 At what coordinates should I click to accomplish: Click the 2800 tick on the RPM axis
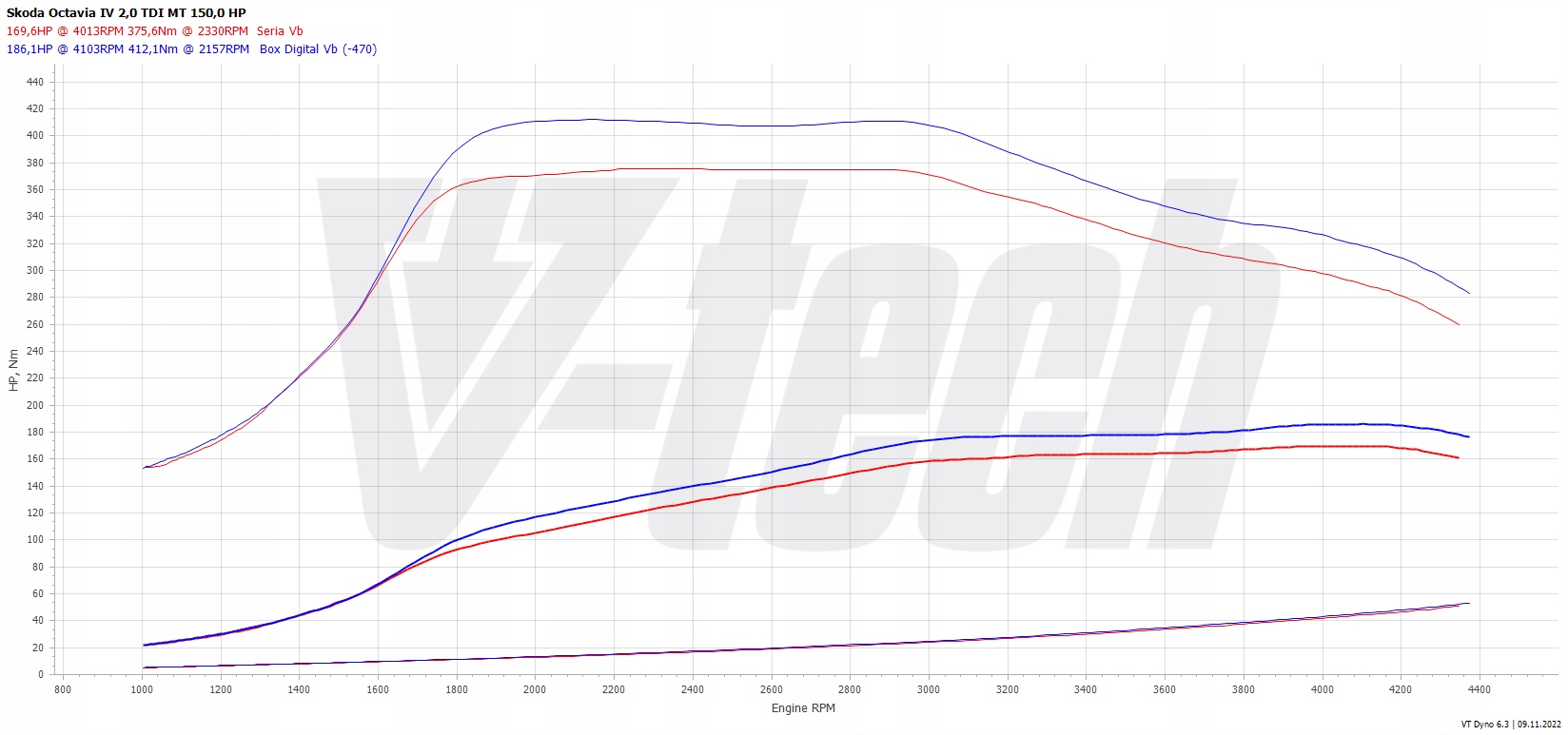tap(850, 689)
